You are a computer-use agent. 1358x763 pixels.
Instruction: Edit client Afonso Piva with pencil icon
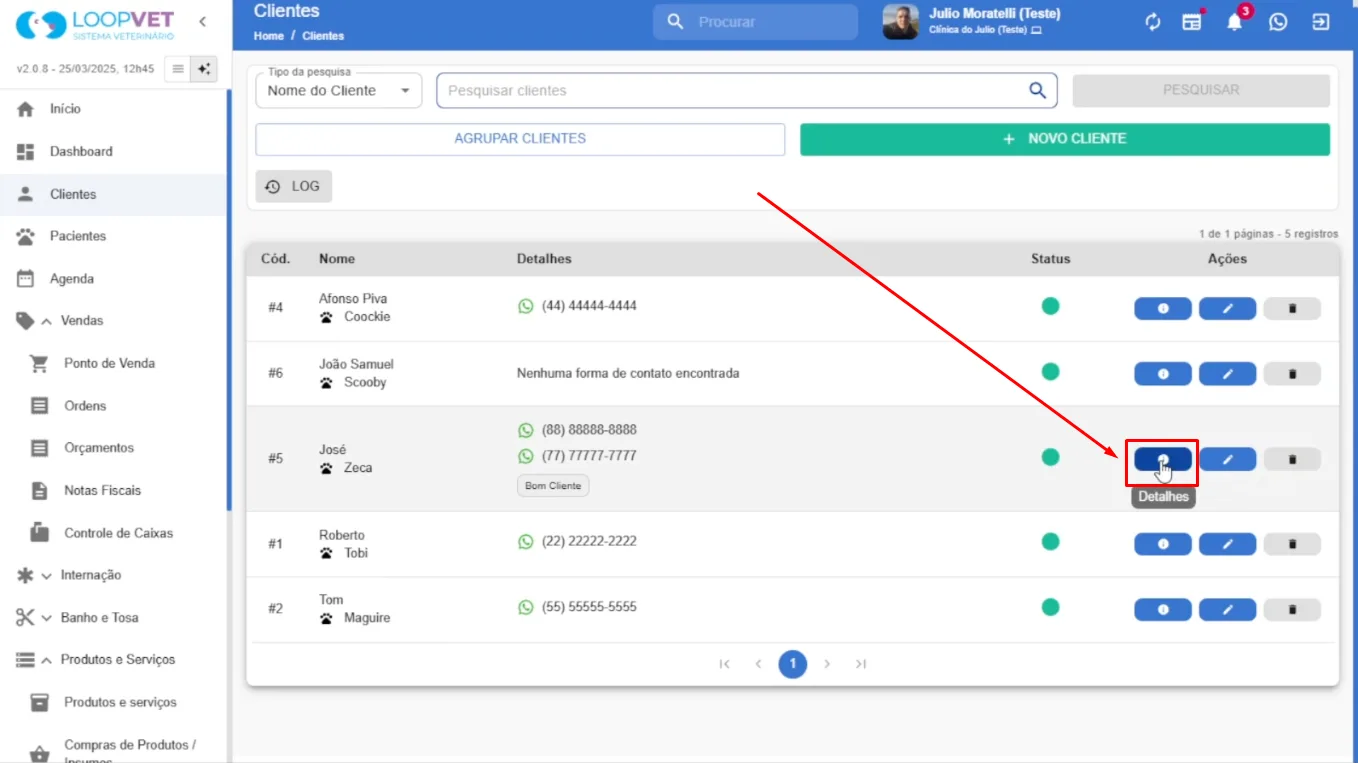click(1227, 309)
